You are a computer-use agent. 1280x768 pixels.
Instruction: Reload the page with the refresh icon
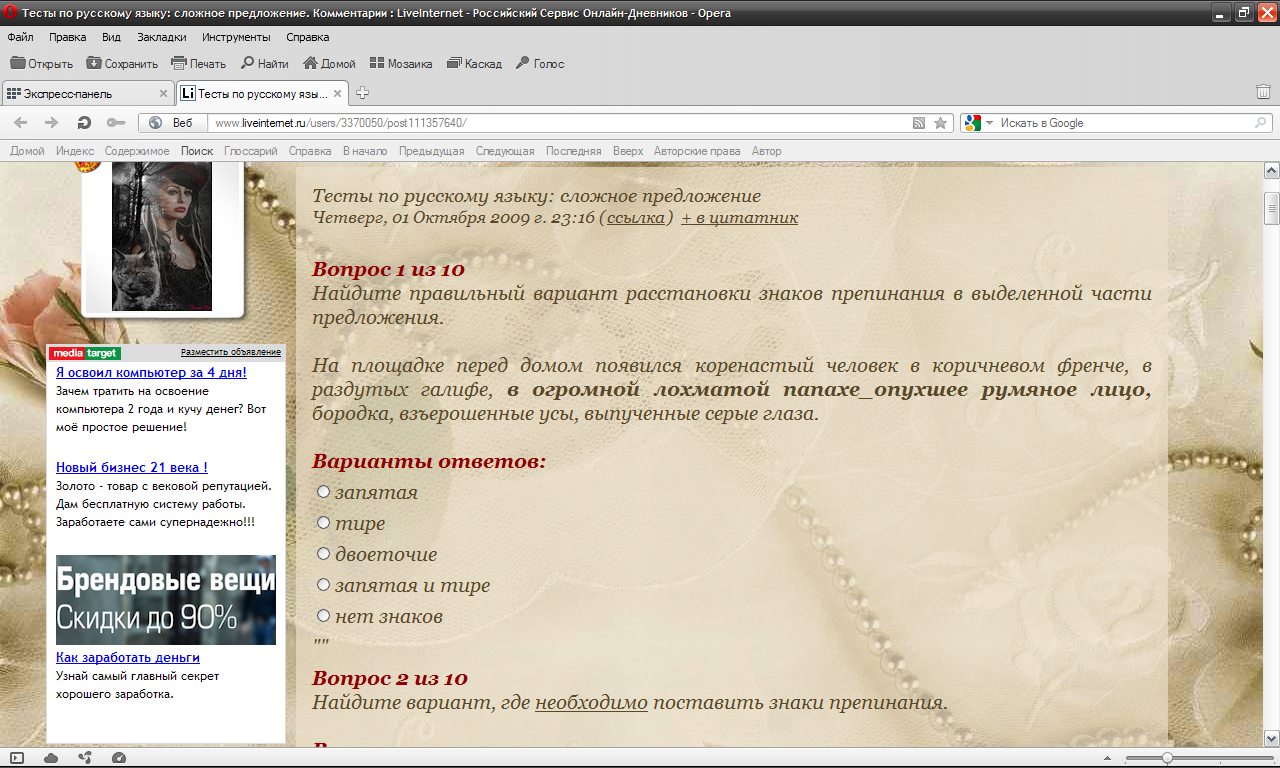tap(85, 123)
